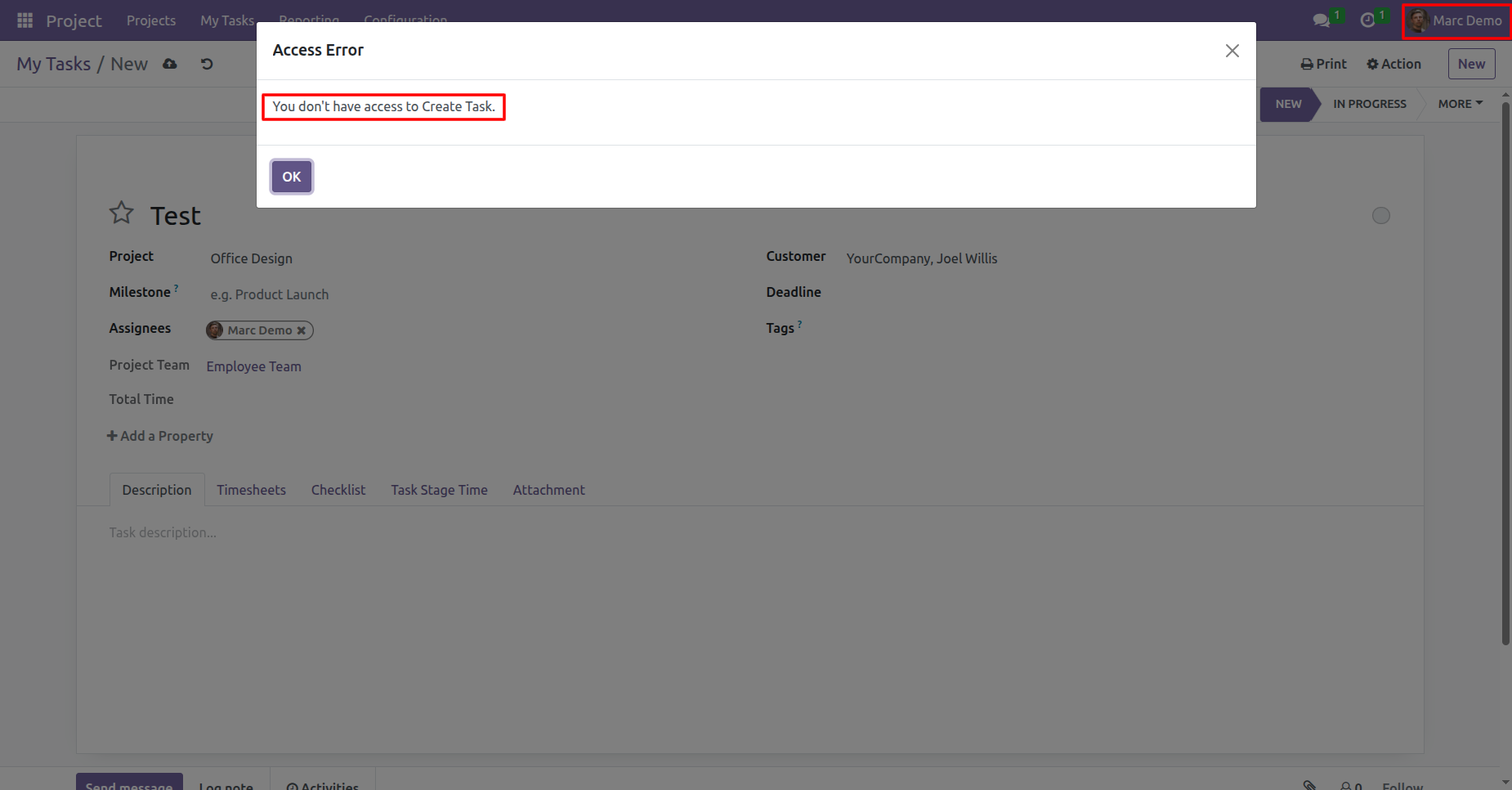1512x790 pixels.
Task: Open the Projects menu
Action: [x=151, y=20]
